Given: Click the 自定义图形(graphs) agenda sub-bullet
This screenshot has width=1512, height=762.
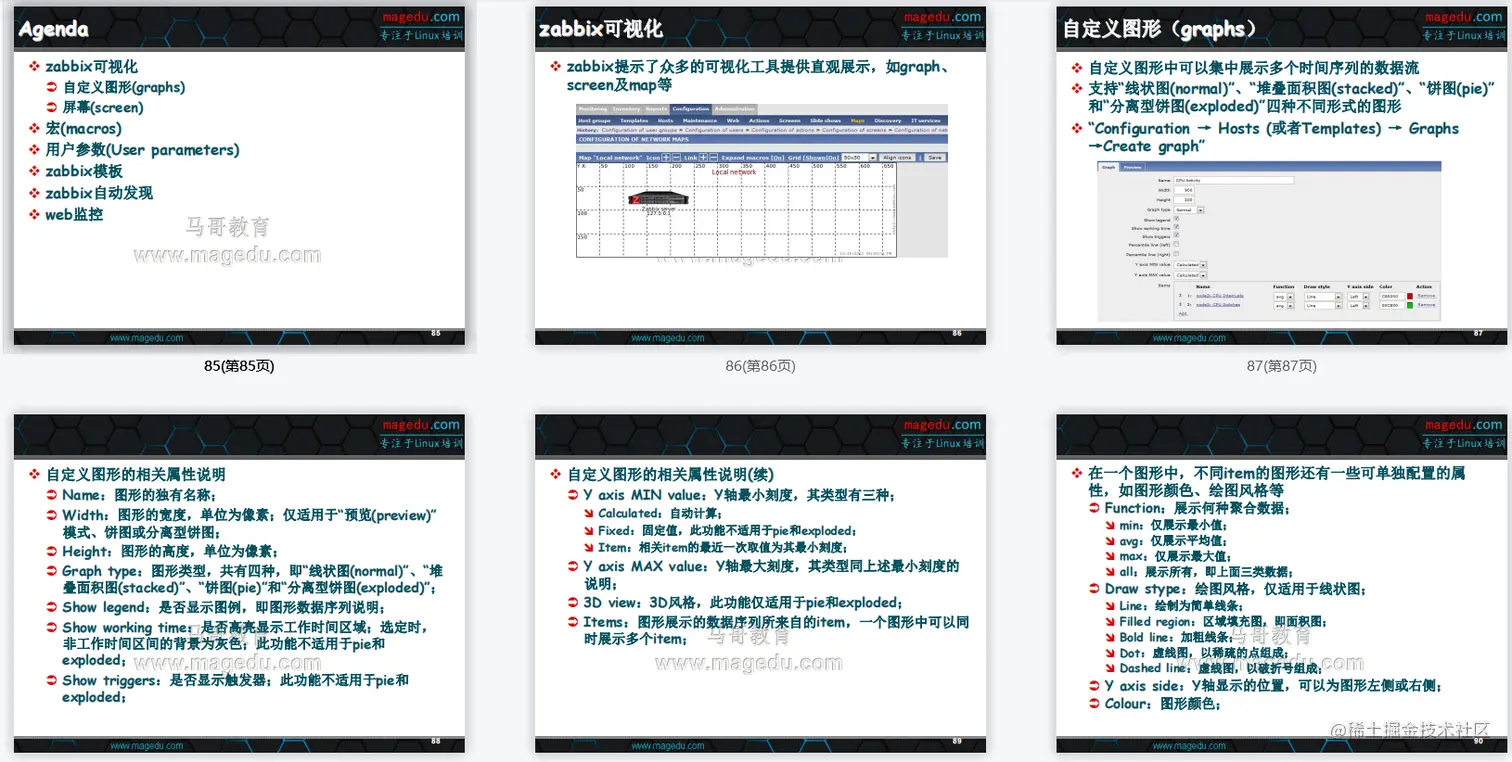Looking at the screenshot, I should click(124, 87).
